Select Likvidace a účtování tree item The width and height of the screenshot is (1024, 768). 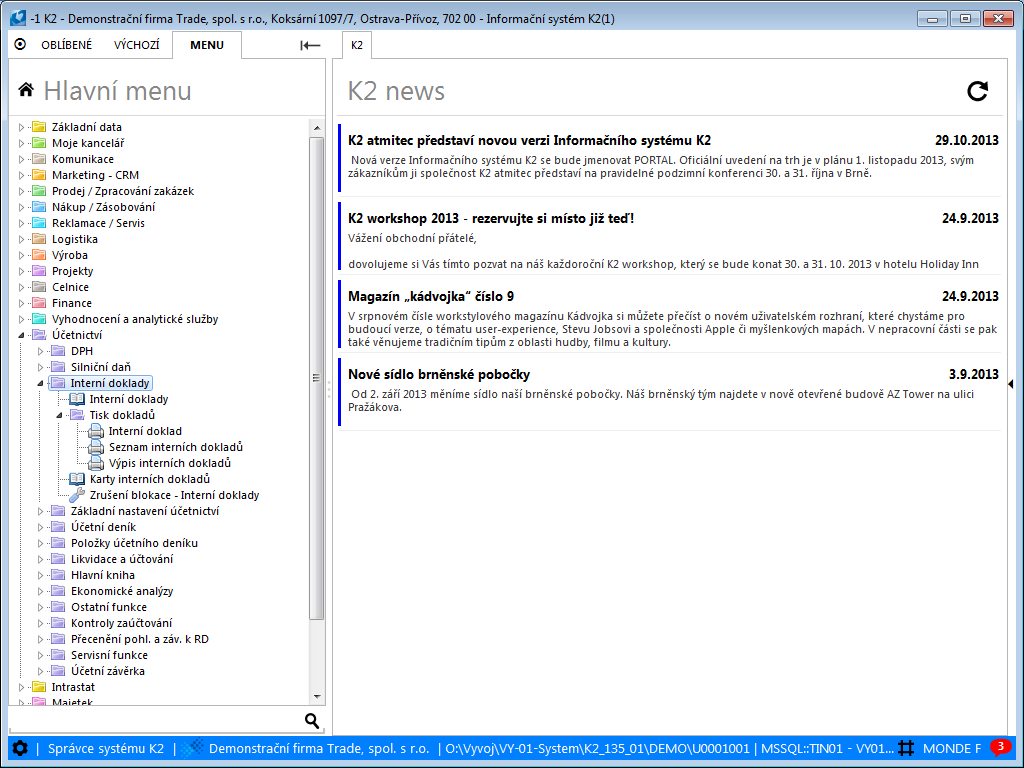122,559
